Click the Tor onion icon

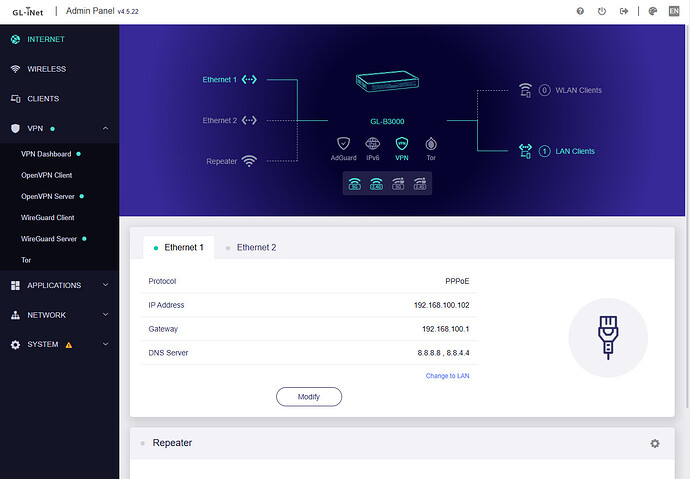click(x=431, y=144)
